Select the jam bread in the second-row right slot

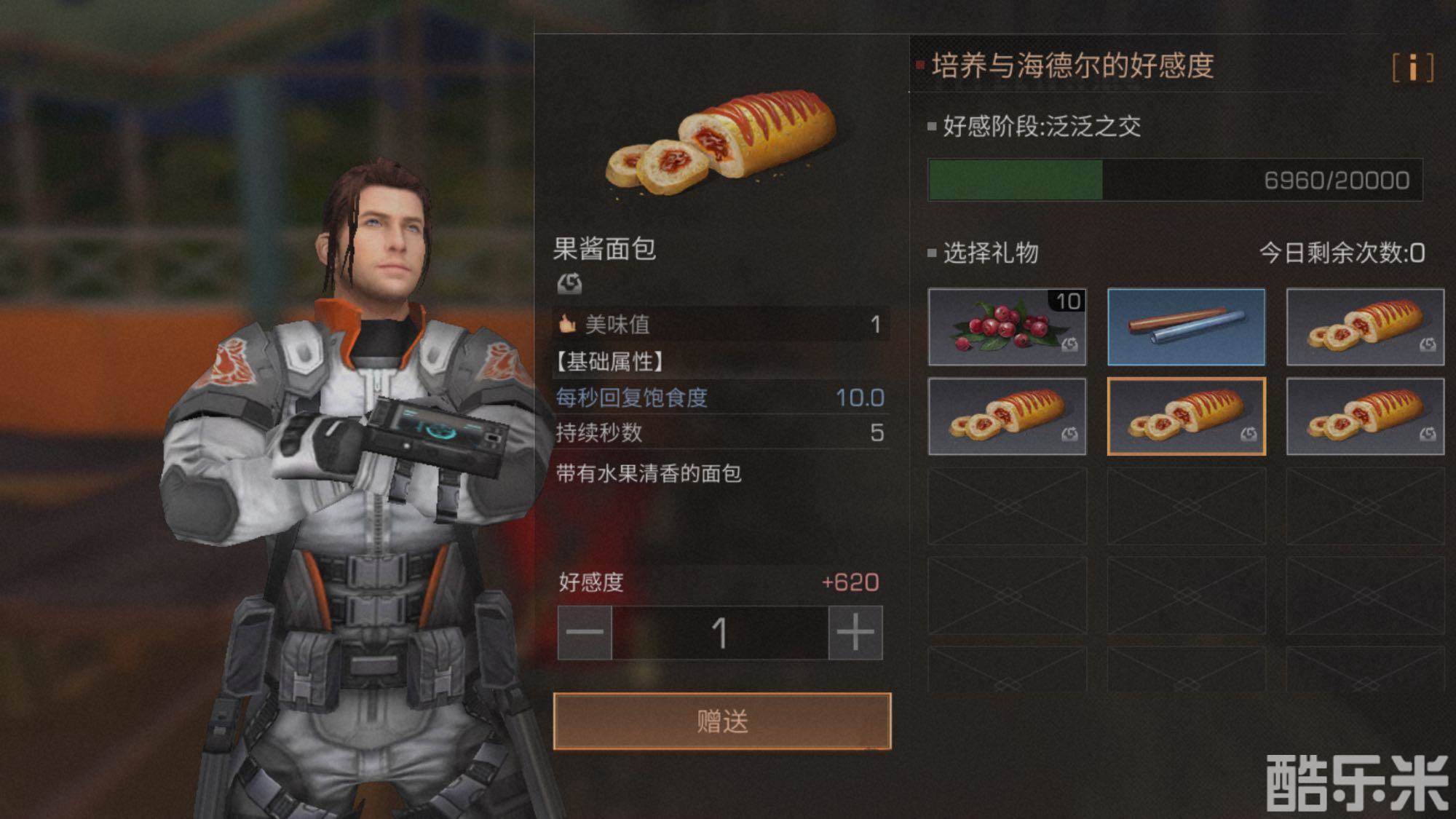click(x=1365, y=416)
